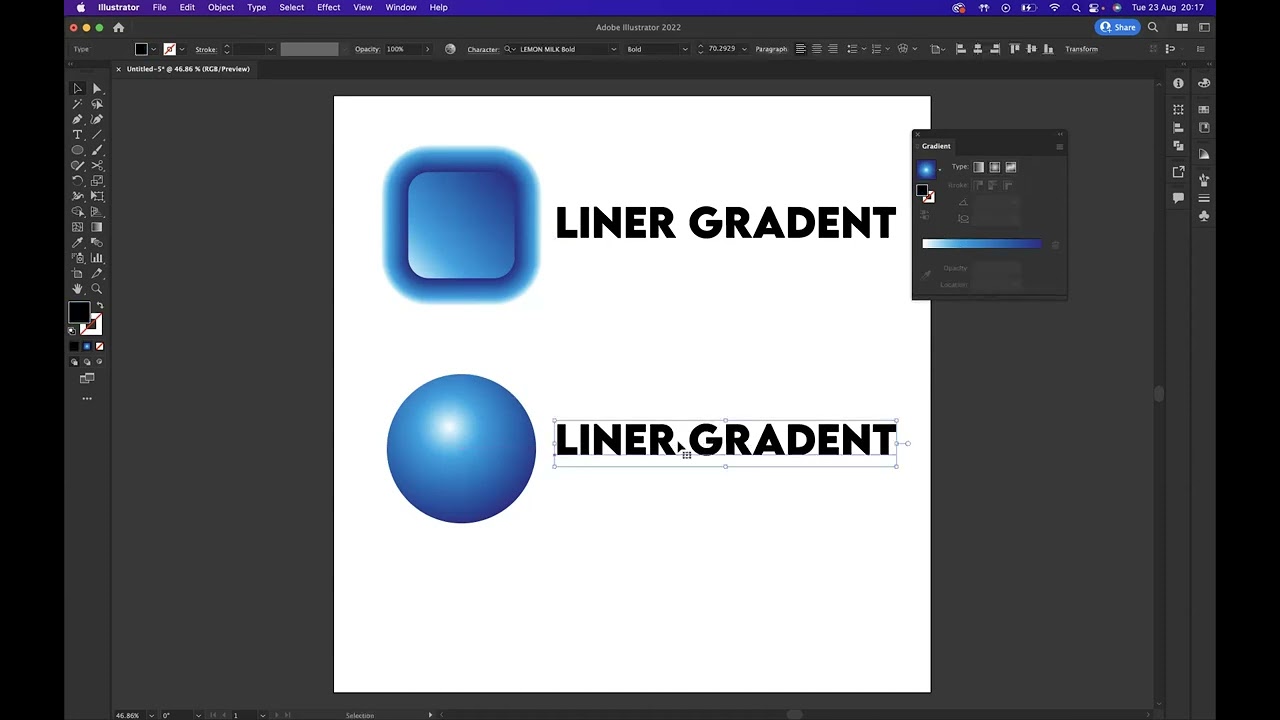Select the Type tool
The width and height of the screenshot is (1280, 720).
click(x=77, y=135)
